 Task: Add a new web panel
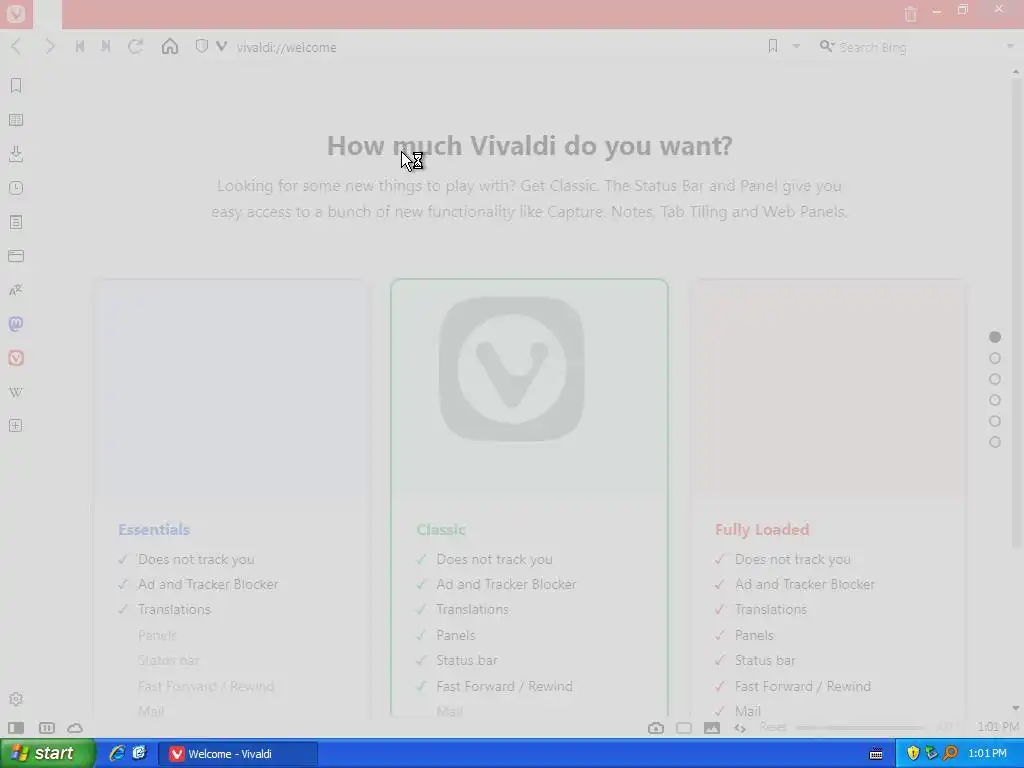tap(16, 426)
